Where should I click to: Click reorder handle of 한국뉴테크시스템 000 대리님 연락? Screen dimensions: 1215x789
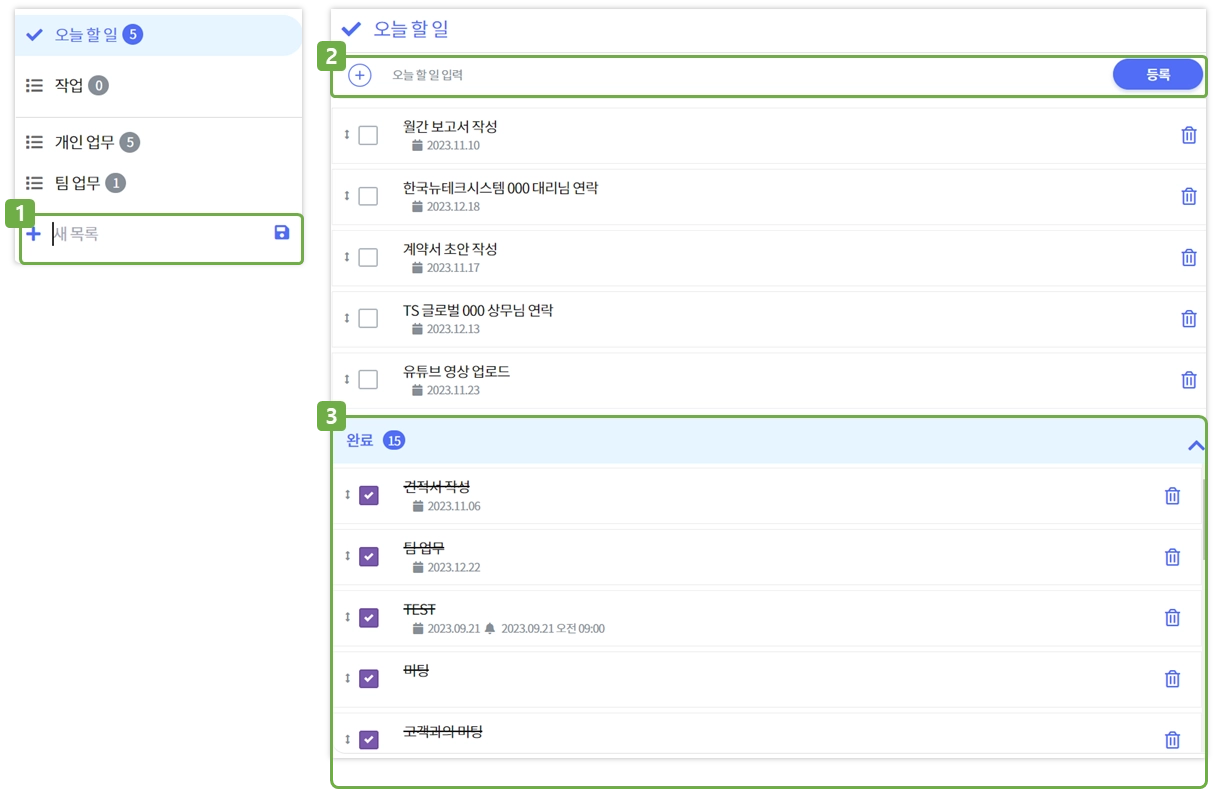(347, 195)
